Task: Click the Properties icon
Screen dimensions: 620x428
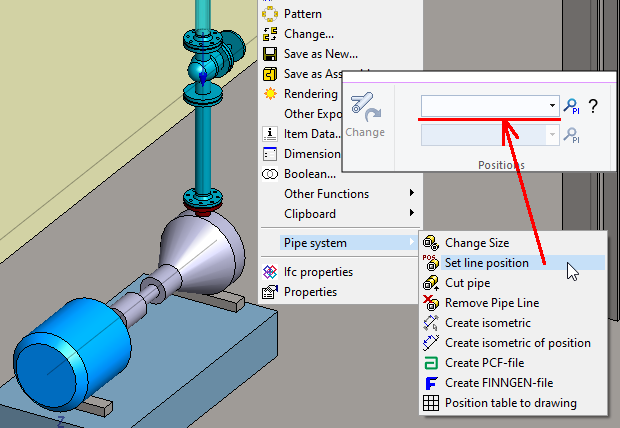Action: click(270, 292)
